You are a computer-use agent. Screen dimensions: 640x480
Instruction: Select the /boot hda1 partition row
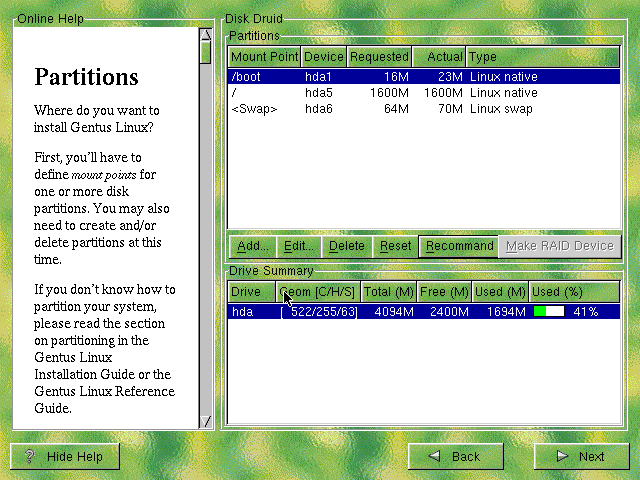tap(424, 77)
